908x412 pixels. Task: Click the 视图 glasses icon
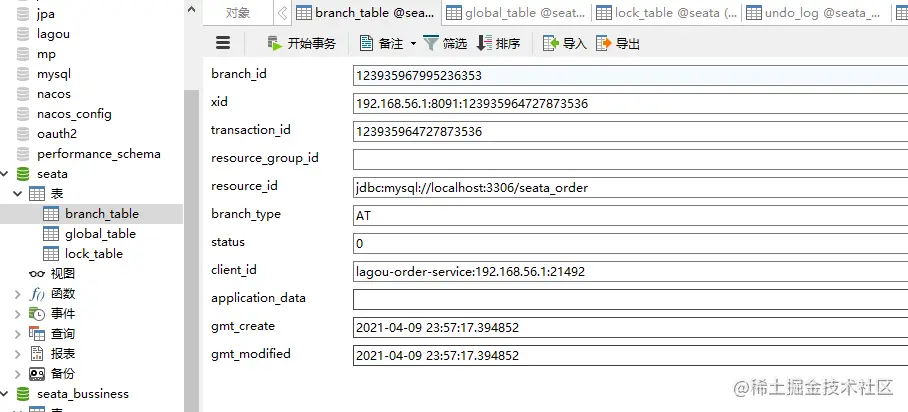coord(37,274)
